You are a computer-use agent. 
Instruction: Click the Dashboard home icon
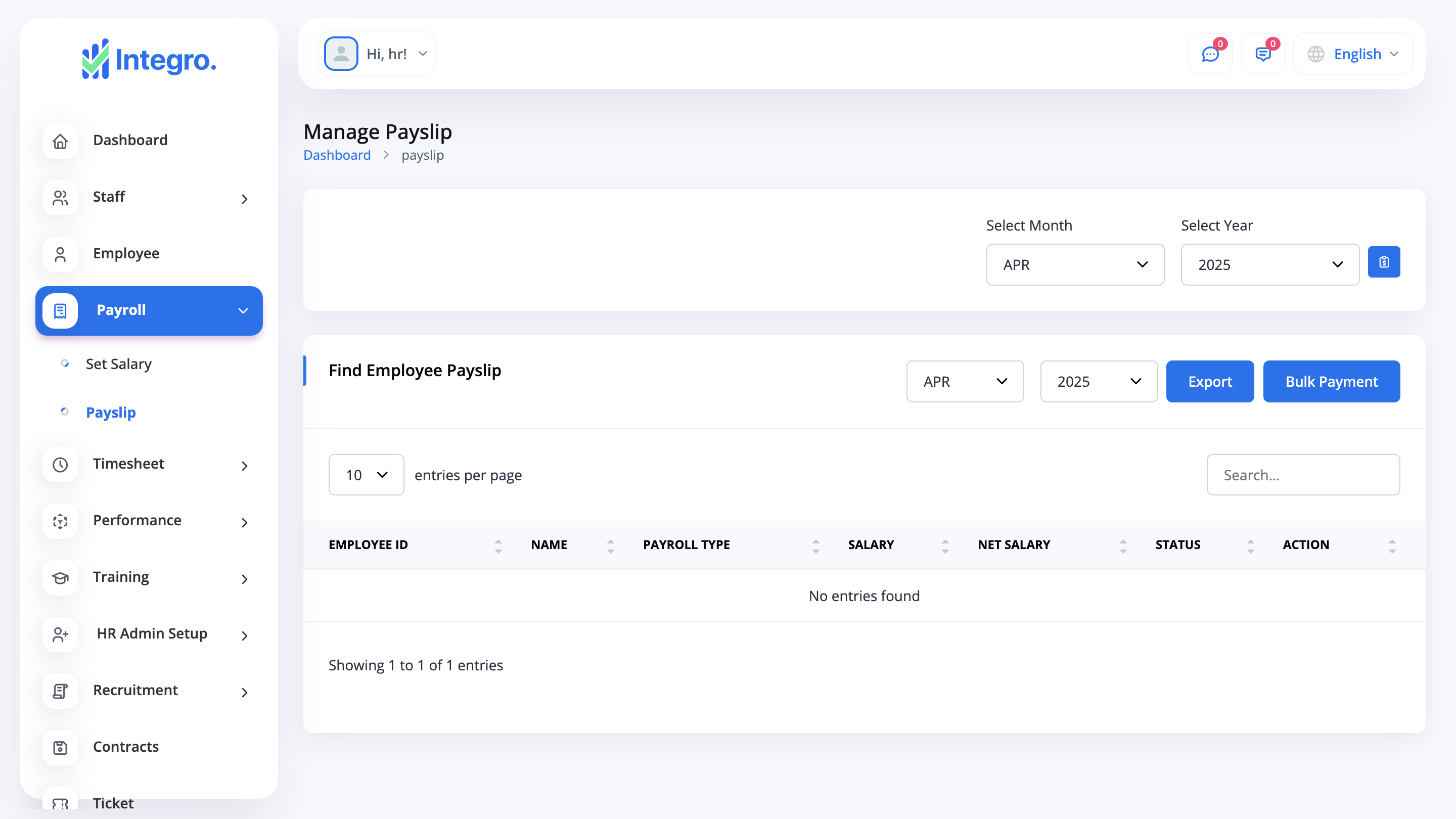coord(60,141)
